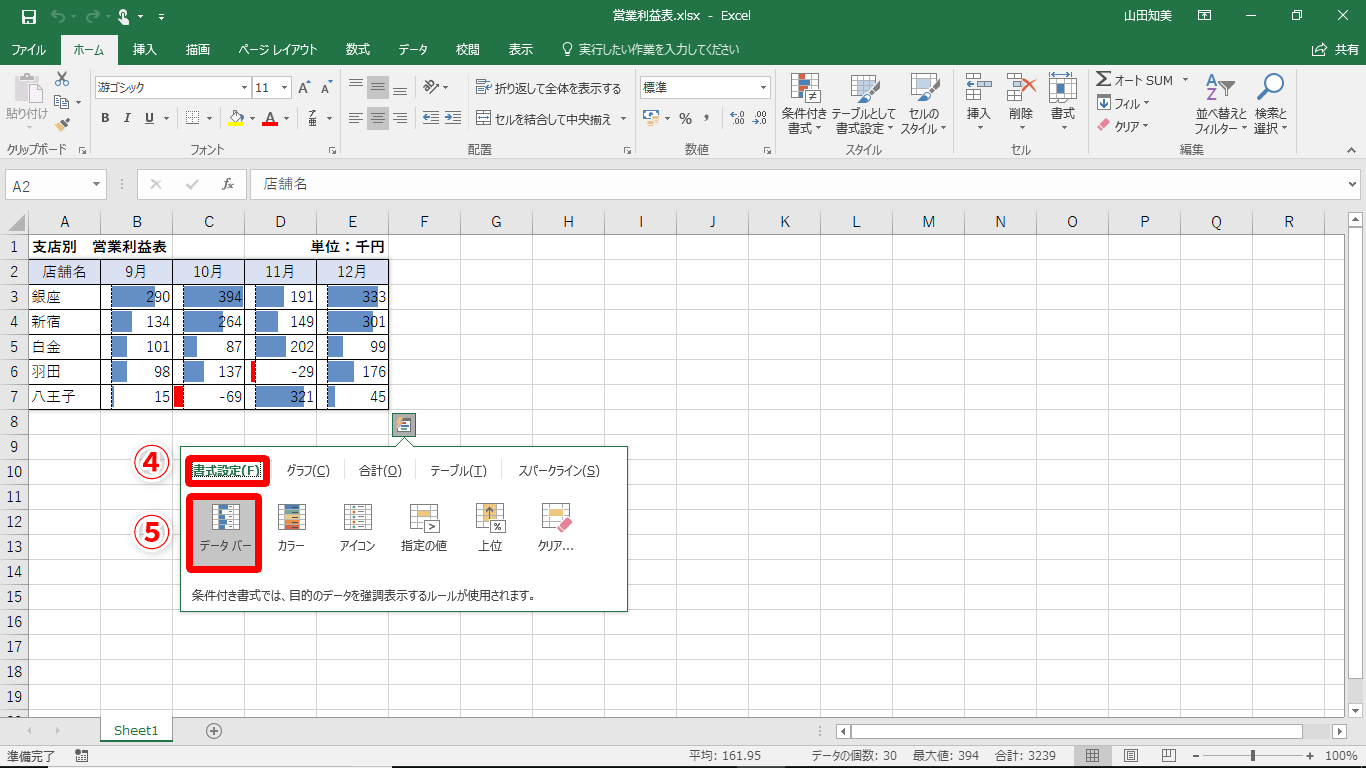The image size is (1366, 768).
Task: Switch to Normal view in status bar
Action: click(x=1093, y=756)
